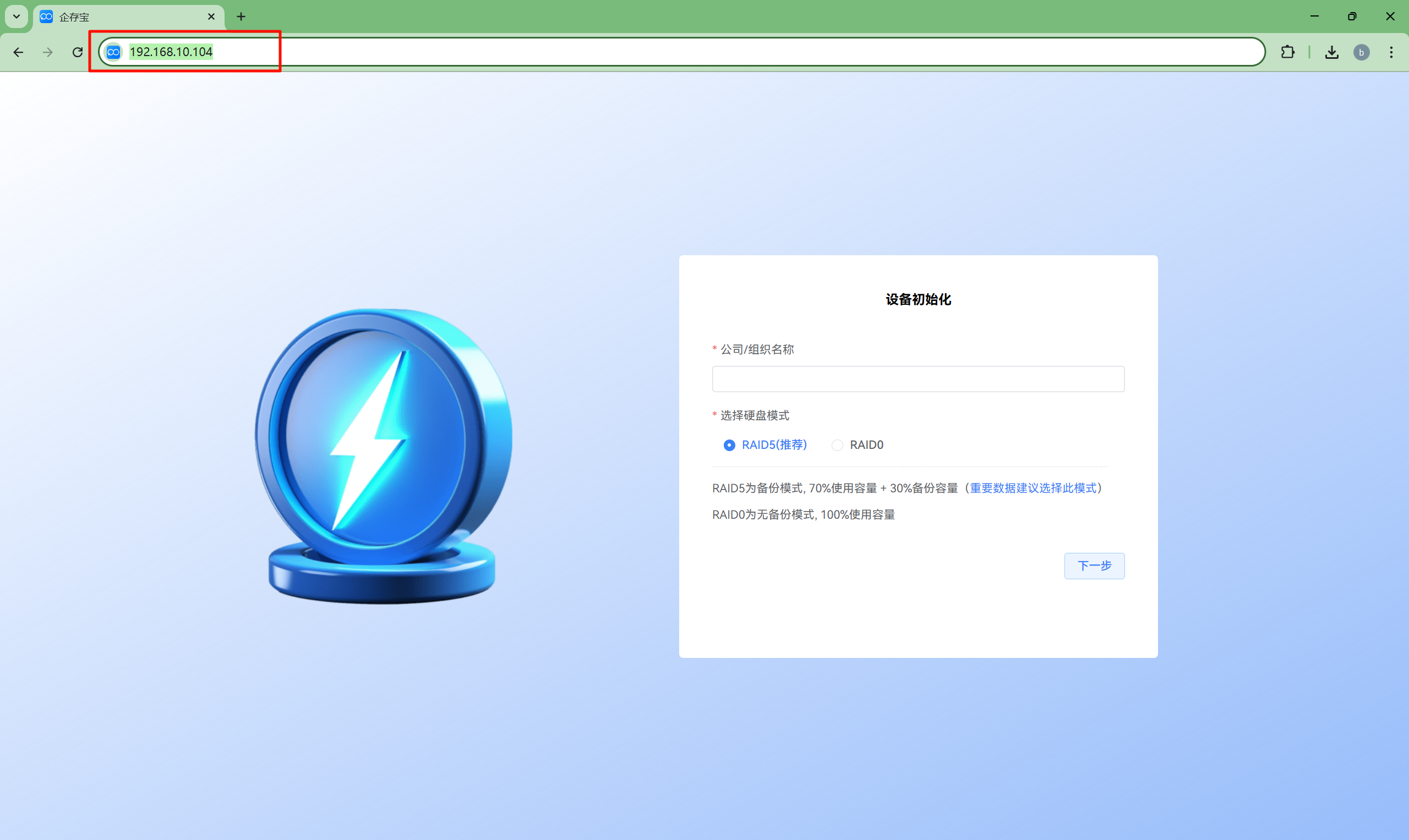
Task: Click the lightning bolt coin illustration
Action: coord(383,453)
